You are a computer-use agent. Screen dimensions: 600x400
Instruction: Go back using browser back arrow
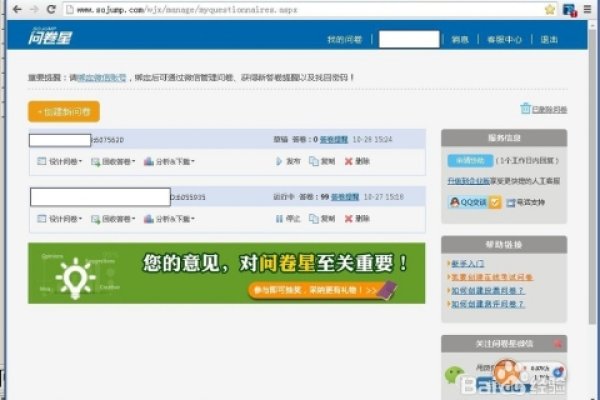tap(17, 9)
